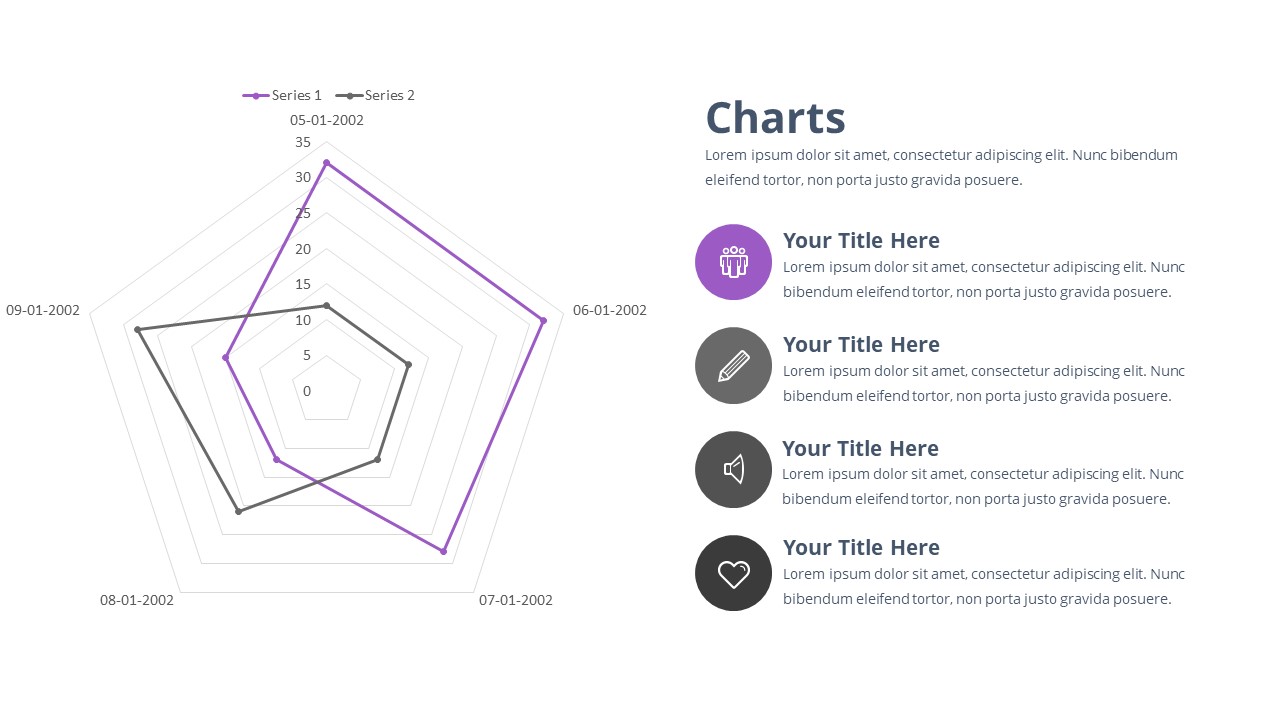This screenshot has width=1280, height=720.
Task: Select the 08-01-2002 axis label
Action: (x=137, y=600)
